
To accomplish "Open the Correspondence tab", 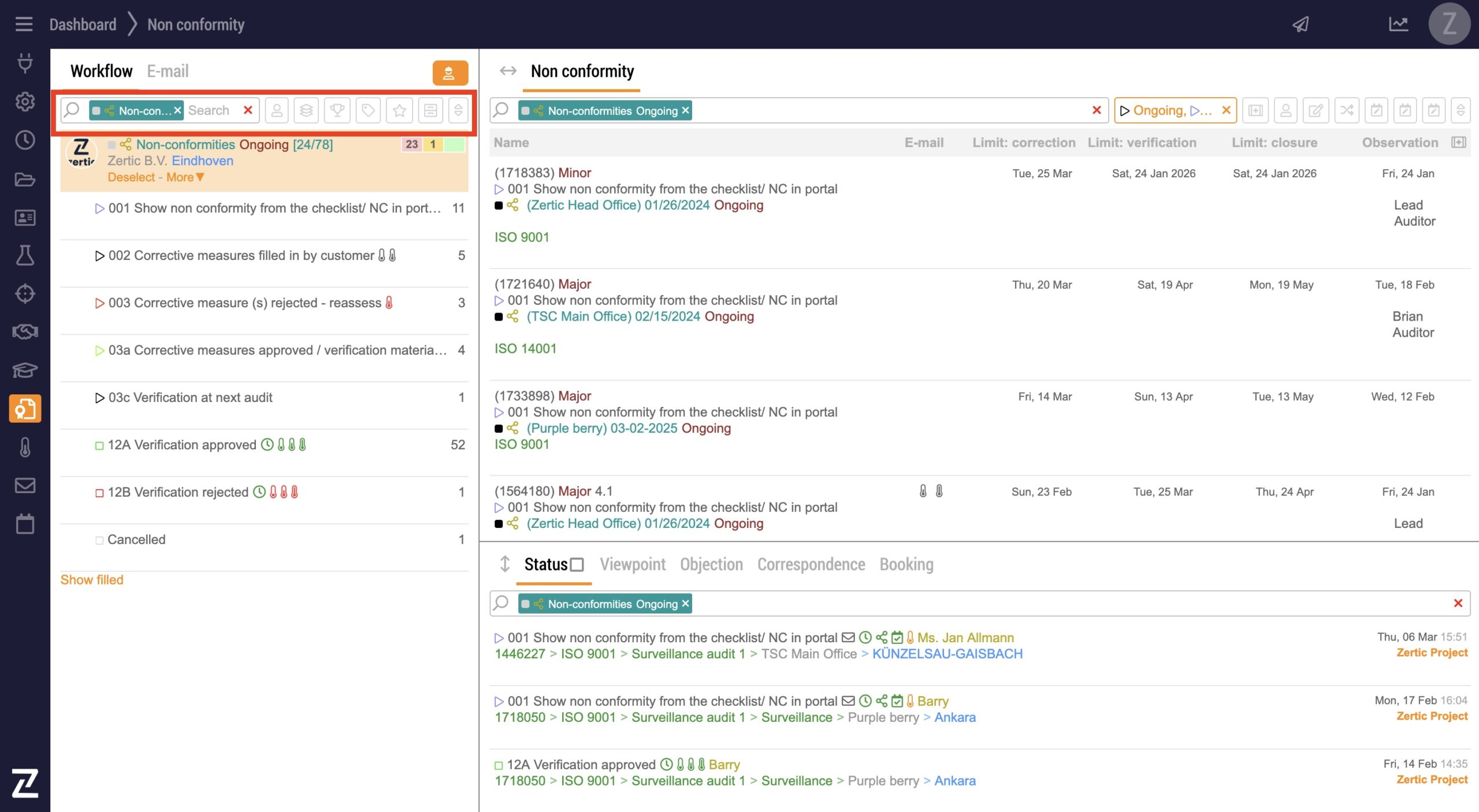I will click(x=811, y=564).
